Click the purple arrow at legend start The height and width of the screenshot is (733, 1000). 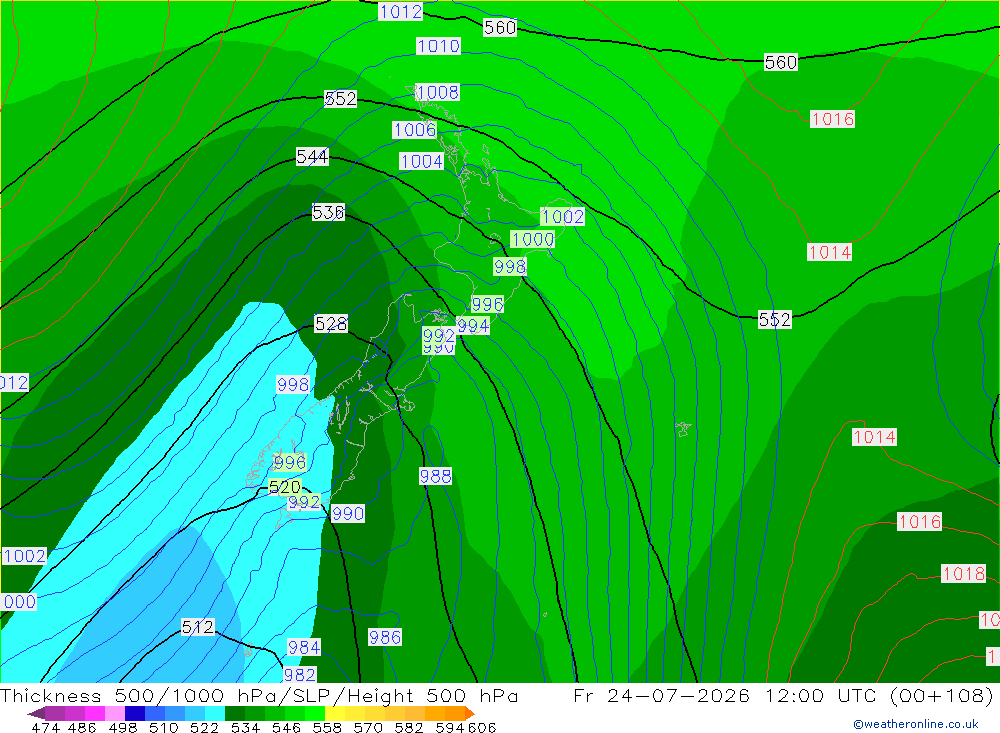36,713
